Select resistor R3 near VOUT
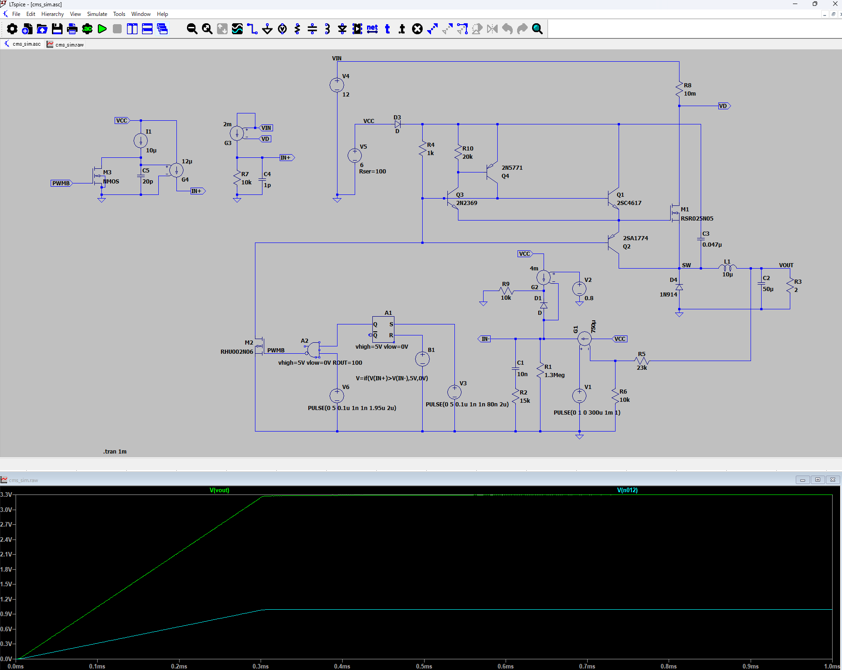Screen dimensions: 842x670 pyautogui.click(x=790, y=286)
